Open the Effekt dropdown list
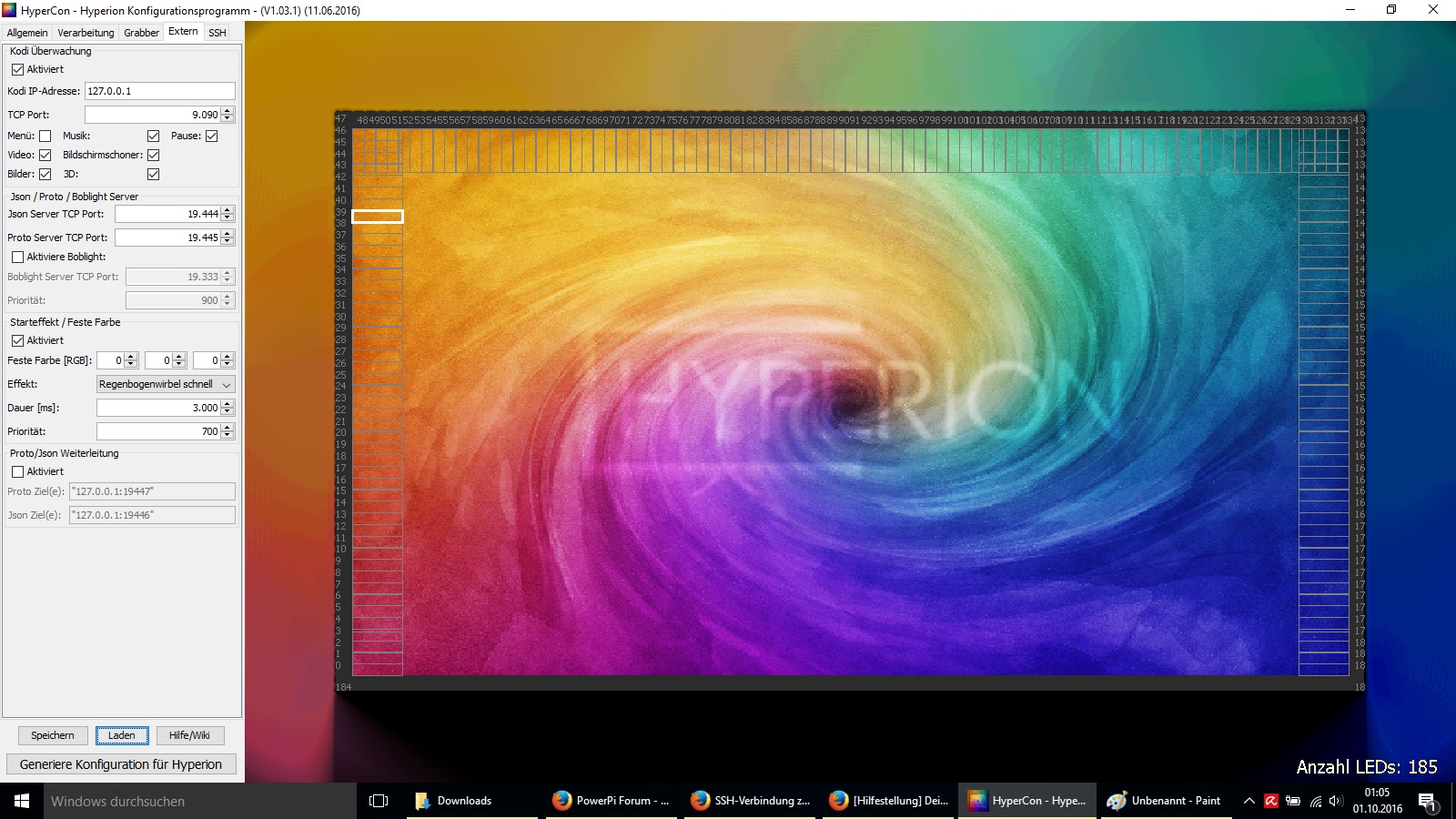1456x819 pixels. click(x=166, y=384)
